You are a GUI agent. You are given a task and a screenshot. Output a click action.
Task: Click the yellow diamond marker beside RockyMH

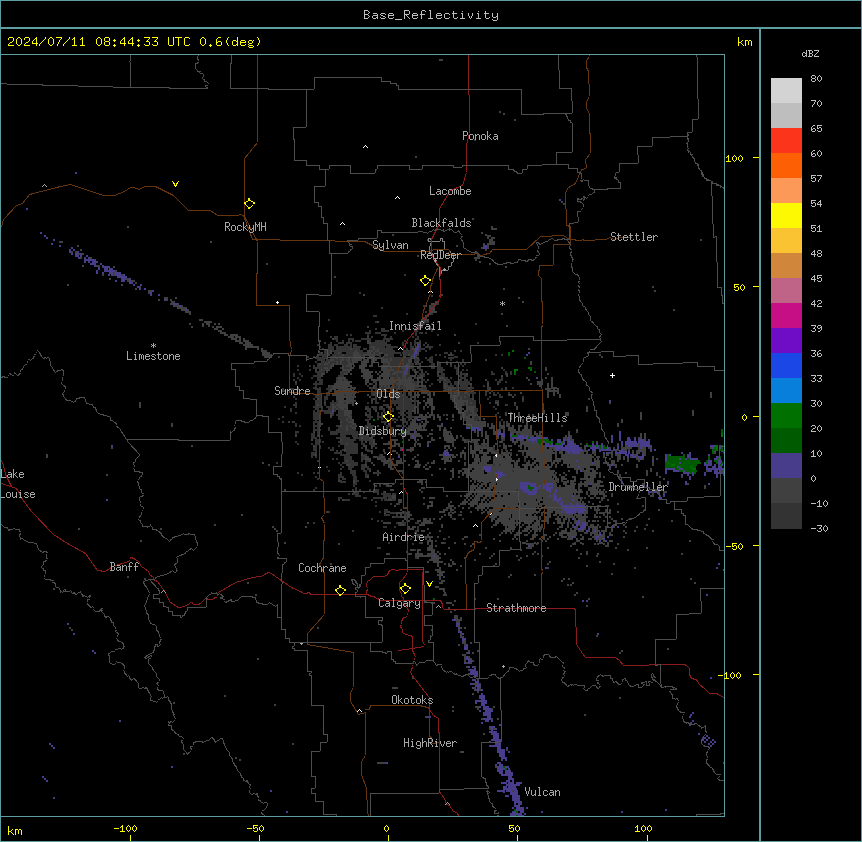point(249,203)
